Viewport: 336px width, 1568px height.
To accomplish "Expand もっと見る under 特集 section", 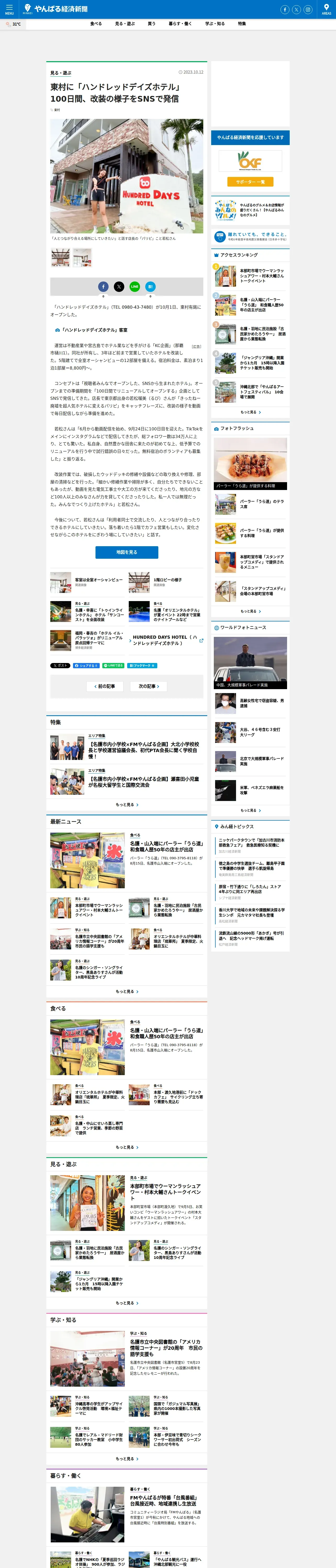I will 127,805.
